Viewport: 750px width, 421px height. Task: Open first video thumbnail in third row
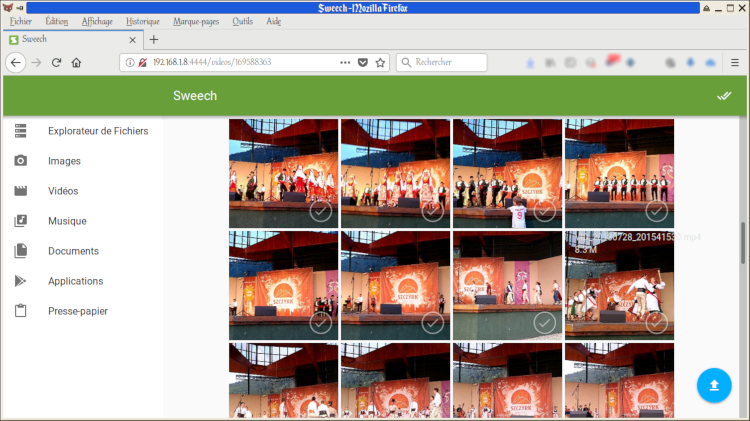click(283, 380)
